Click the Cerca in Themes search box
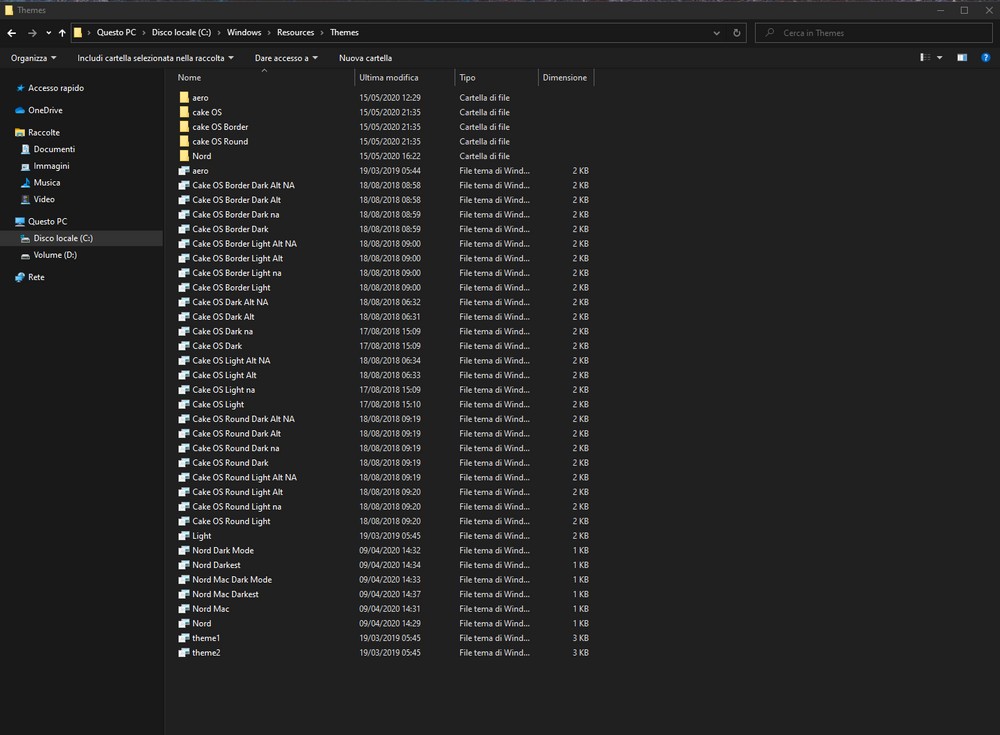This screenshot has width=1000, height=735. click(870, 33)
